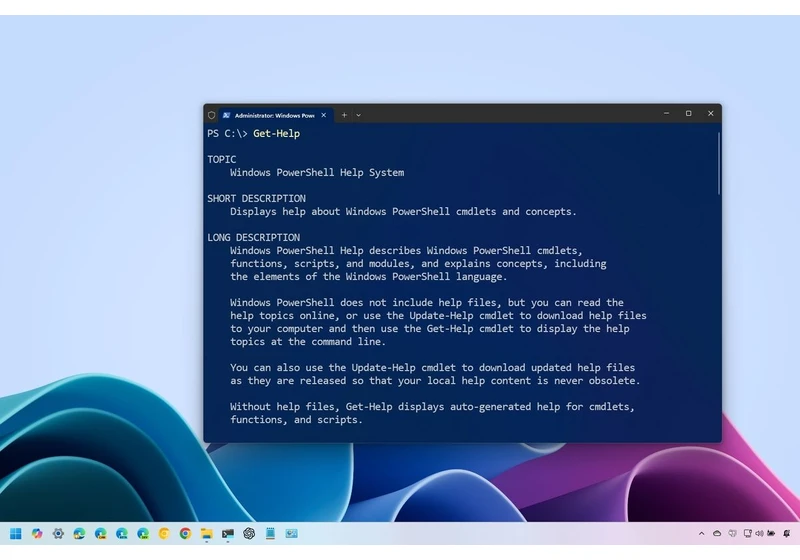Viewport: 800px width, 560px height.
Task: Open Notepad from the taskbar
Action: pyautogui.click(x=270, y=533)
